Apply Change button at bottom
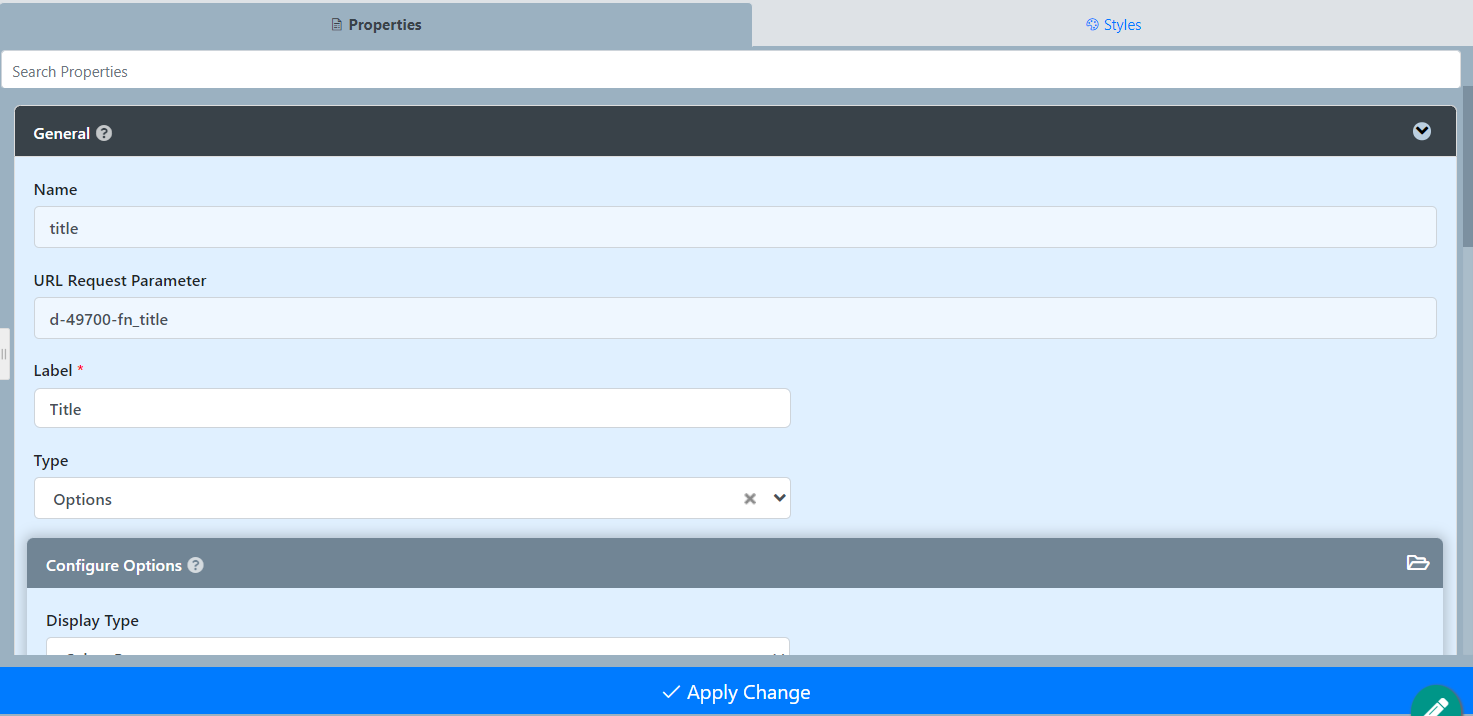This screenshot has height=716, width=1473. pyautogui.click(x=736, y=692)
